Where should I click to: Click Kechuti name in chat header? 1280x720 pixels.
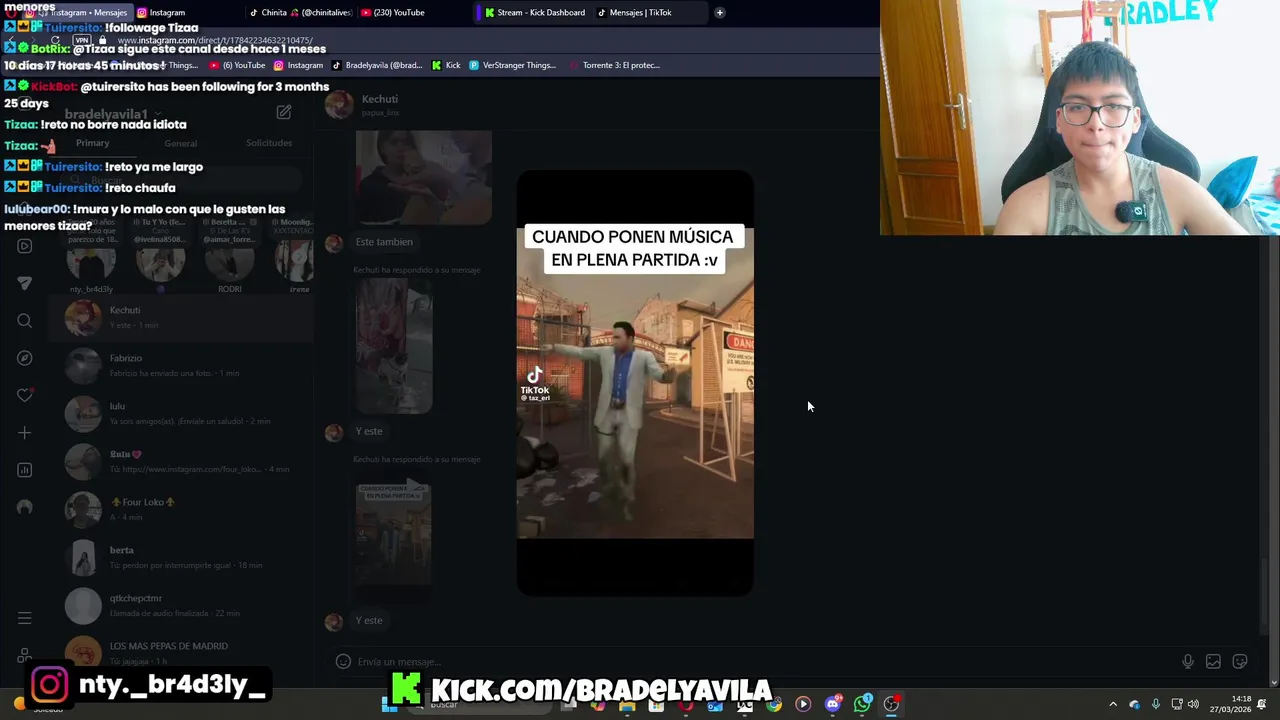click(x=380, y=99)
